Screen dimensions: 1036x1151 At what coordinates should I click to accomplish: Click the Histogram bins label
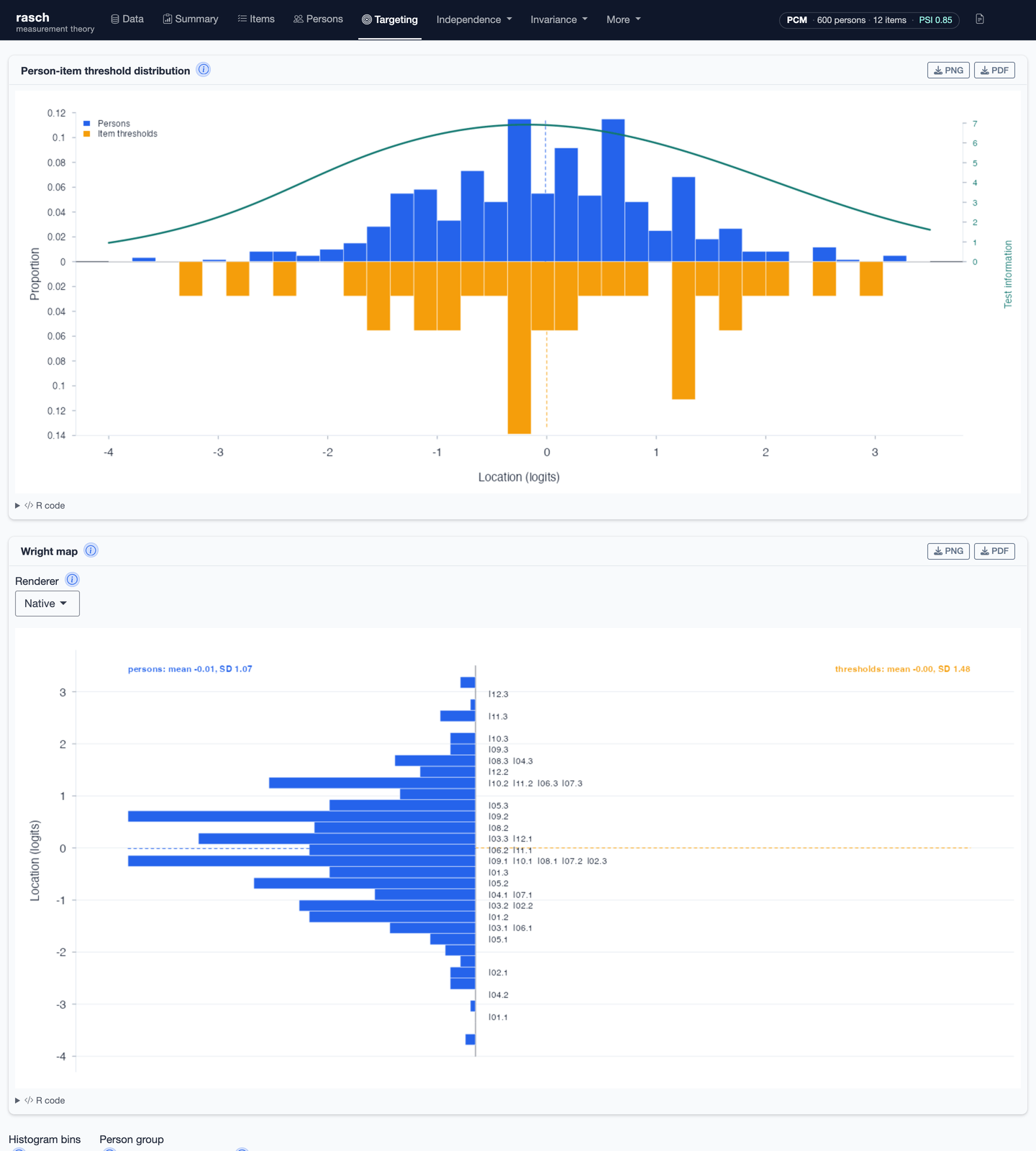(45, 1139)
